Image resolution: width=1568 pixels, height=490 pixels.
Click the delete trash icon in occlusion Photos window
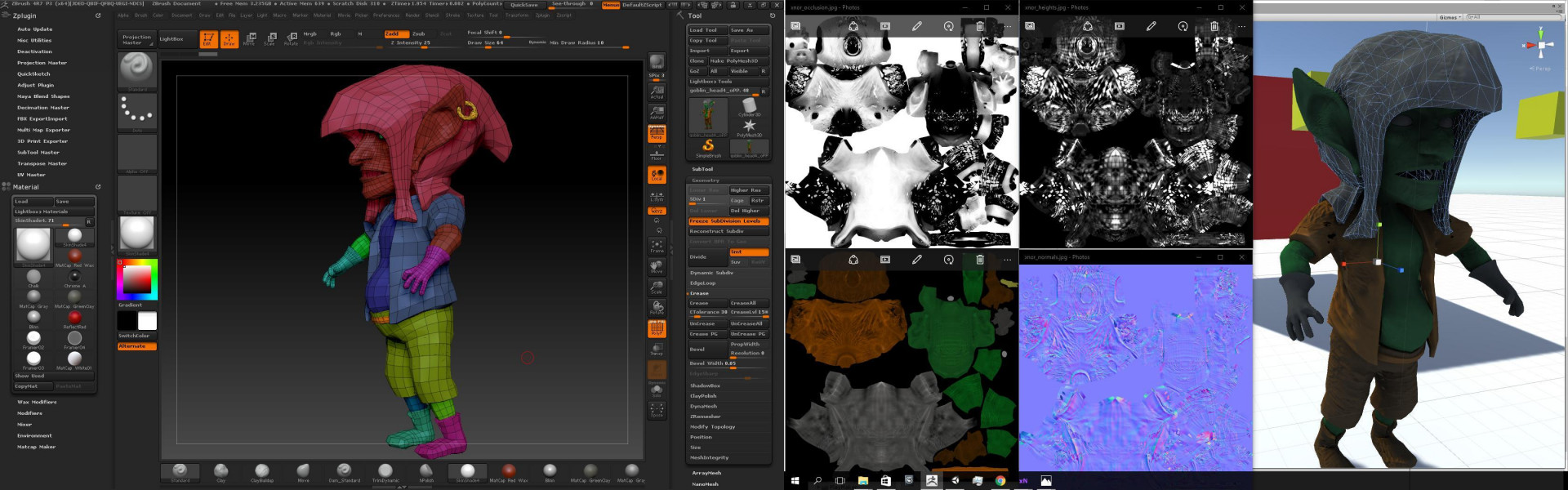[x=980, y=26]
